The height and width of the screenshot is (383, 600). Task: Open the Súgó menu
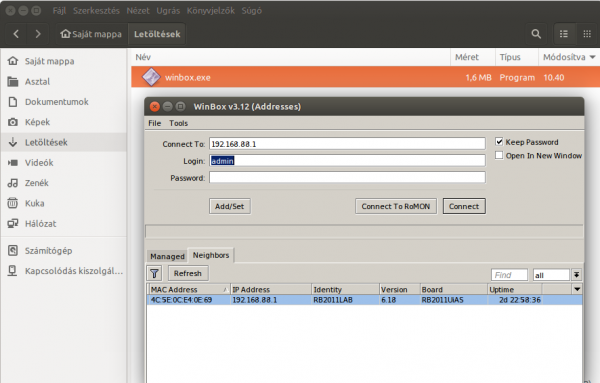(252, 11)
